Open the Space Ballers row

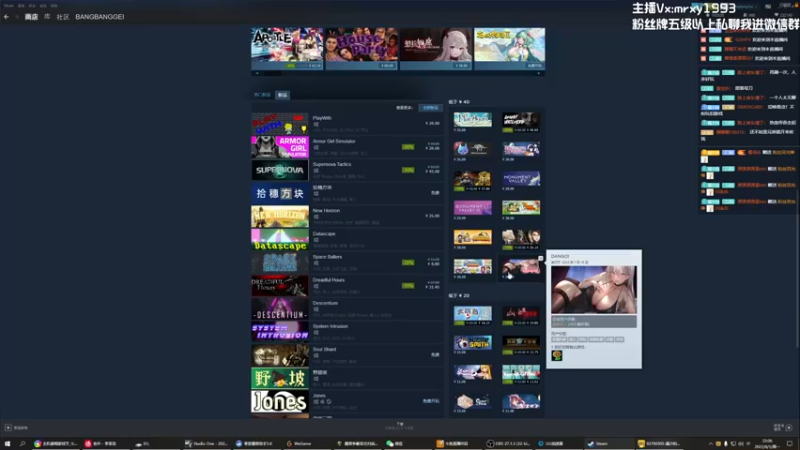coord(346,263)
